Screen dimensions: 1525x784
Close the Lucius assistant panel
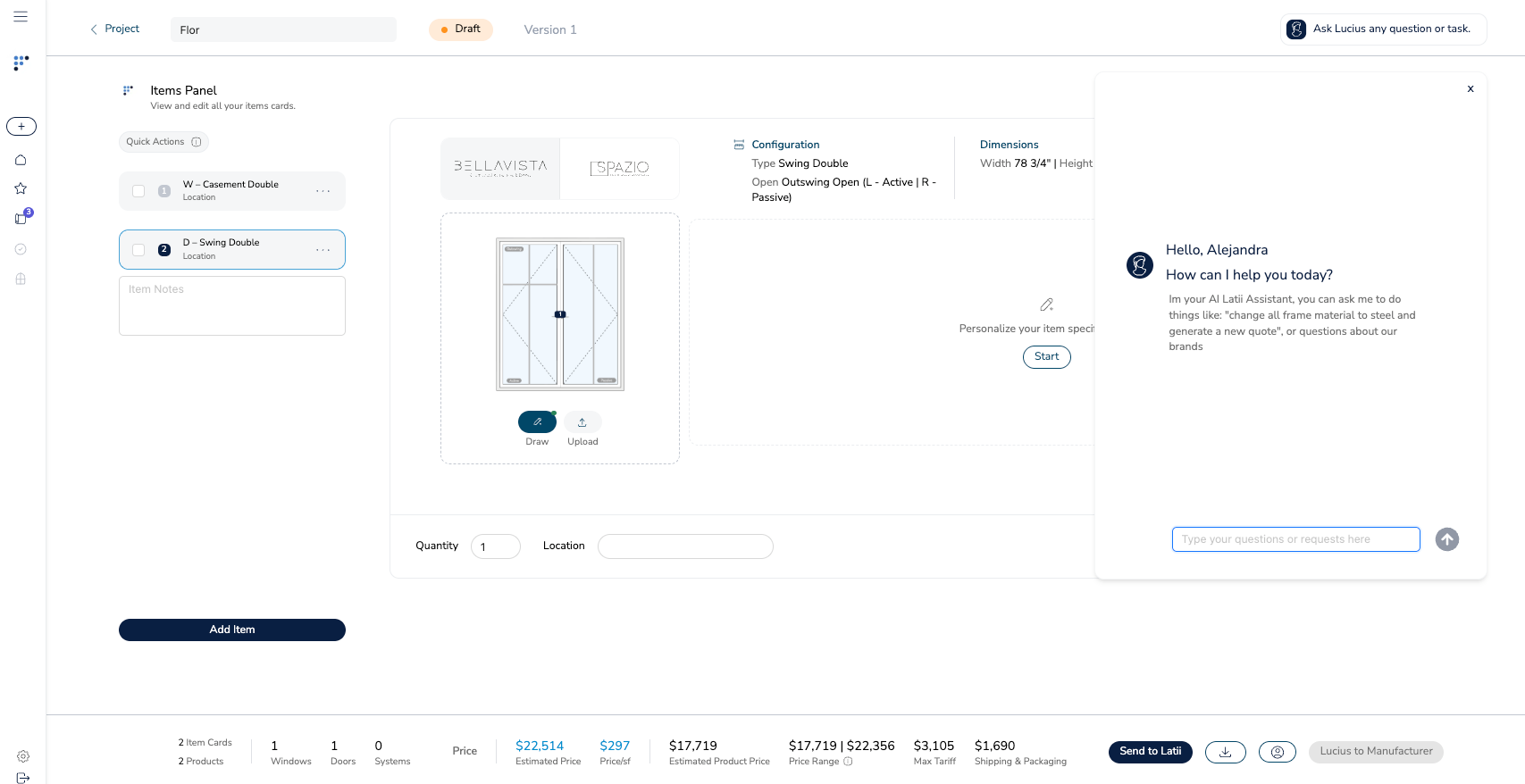(x=1470, y=89)
